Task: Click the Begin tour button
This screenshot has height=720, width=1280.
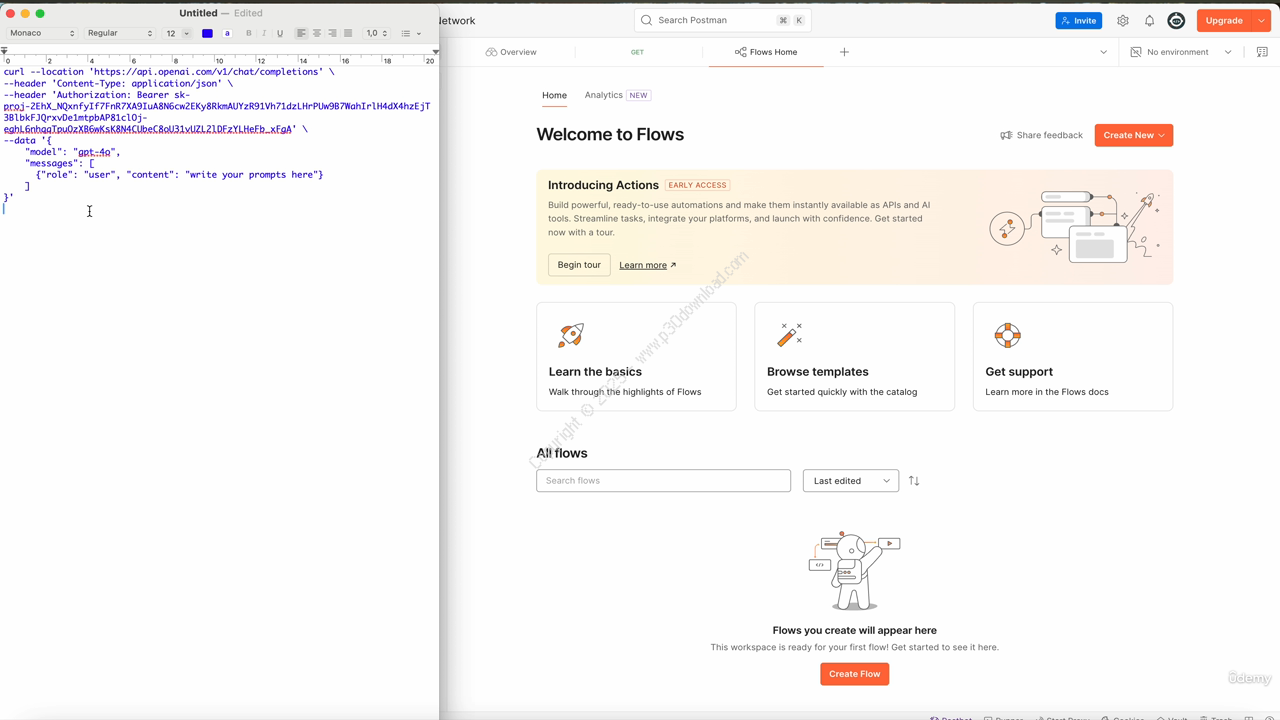Action: 579,265
